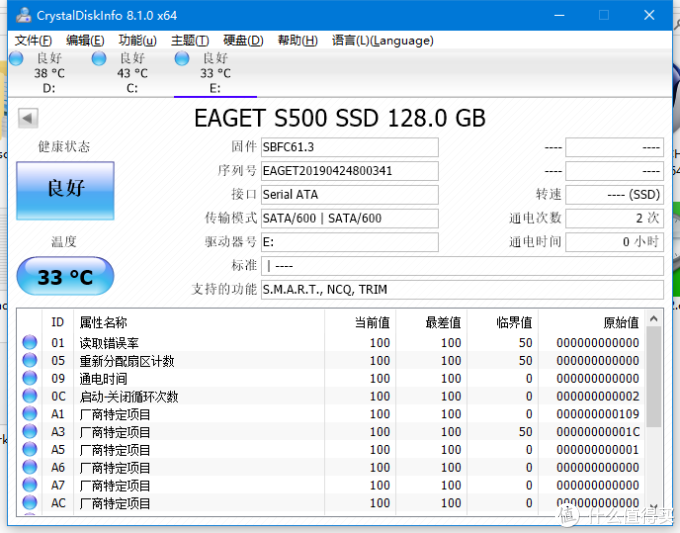The height and width of the screenshot is (533, 680).
Task: Select the 读取错误率 row
Action: pyautogui.click(x=331, y=343)
